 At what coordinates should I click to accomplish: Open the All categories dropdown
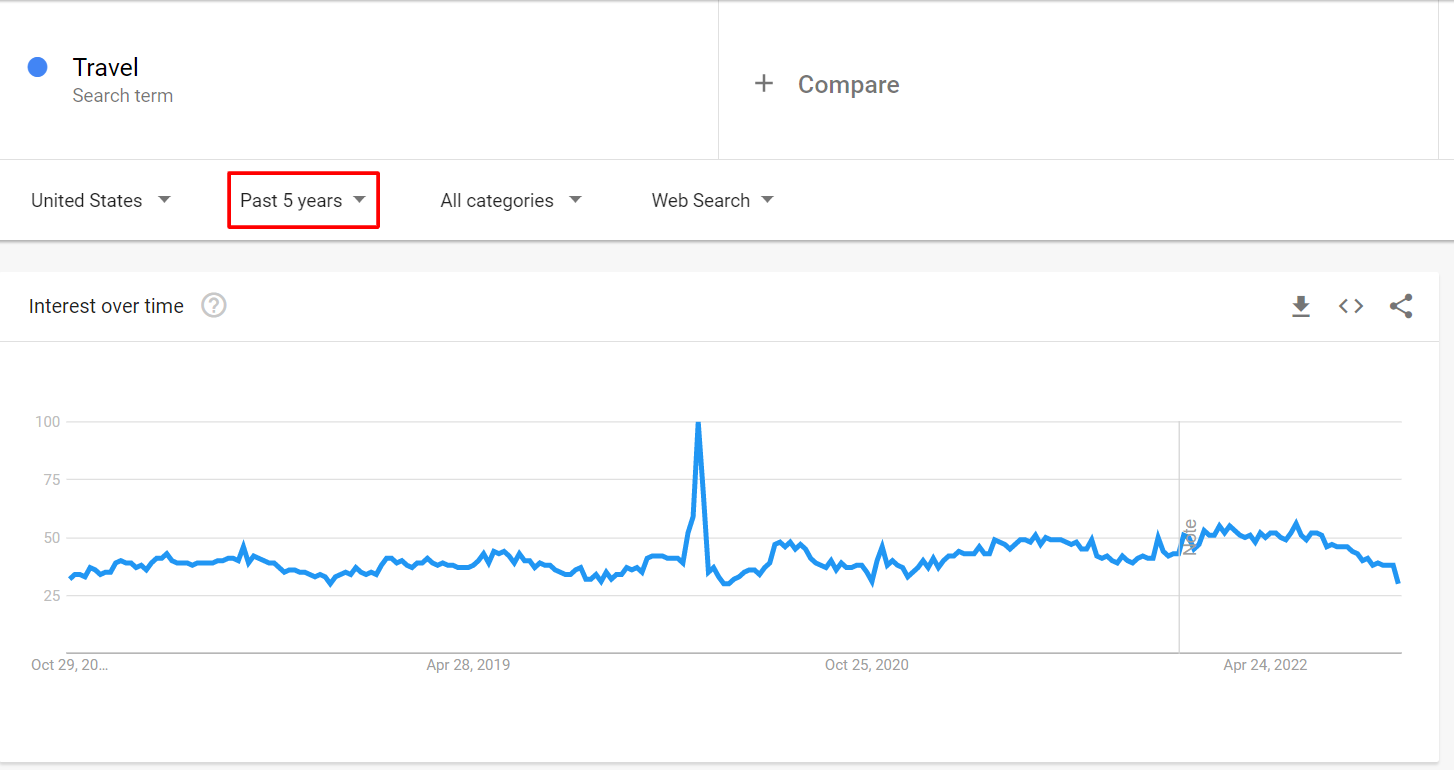coord(511,200)
